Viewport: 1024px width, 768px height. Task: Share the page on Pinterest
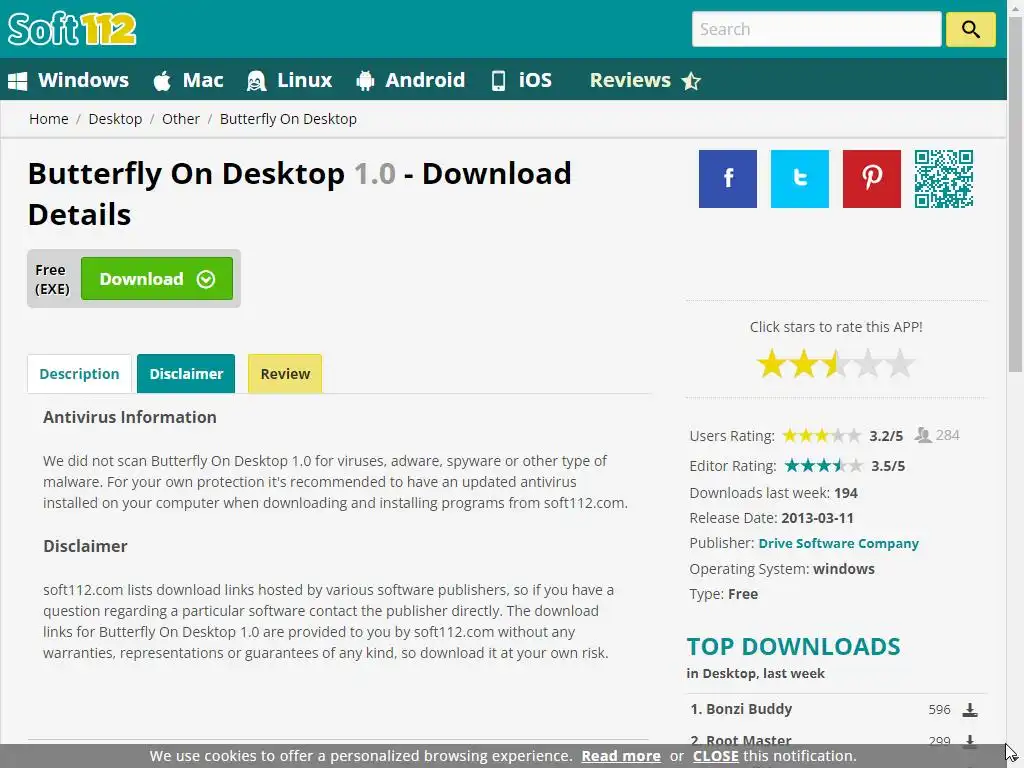coord(871,179)
